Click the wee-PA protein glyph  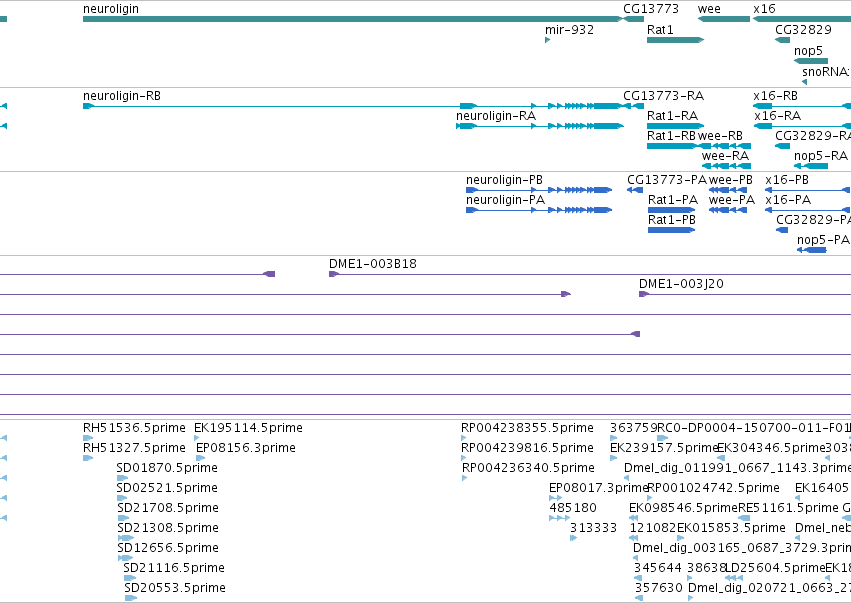(728, 210)
